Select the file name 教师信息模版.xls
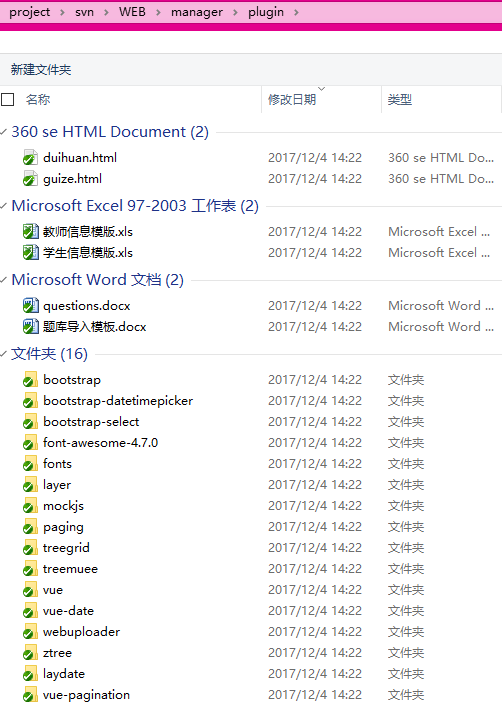The image size is (502, 711). (x=88, y=232)
